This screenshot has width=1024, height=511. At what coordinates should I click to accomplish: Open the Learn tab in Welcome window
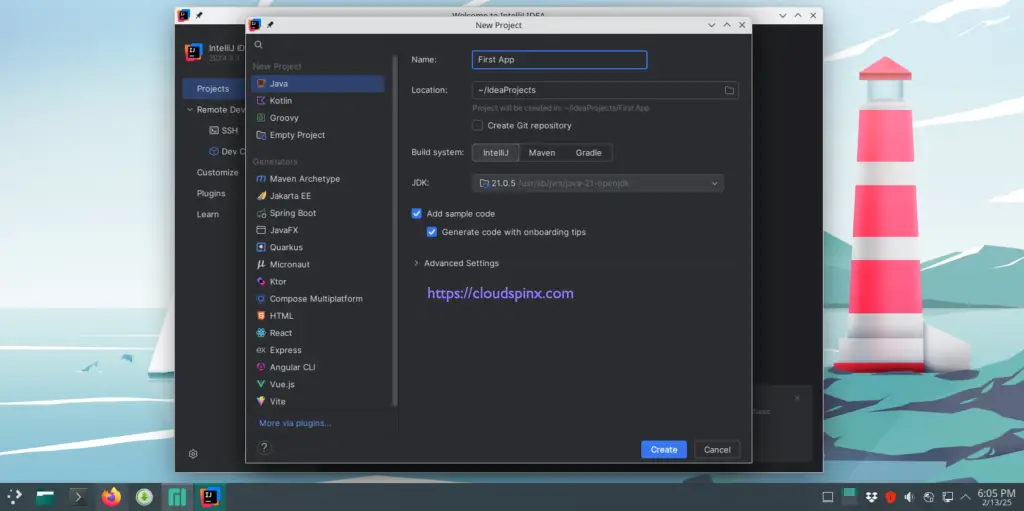click(208, 214)
